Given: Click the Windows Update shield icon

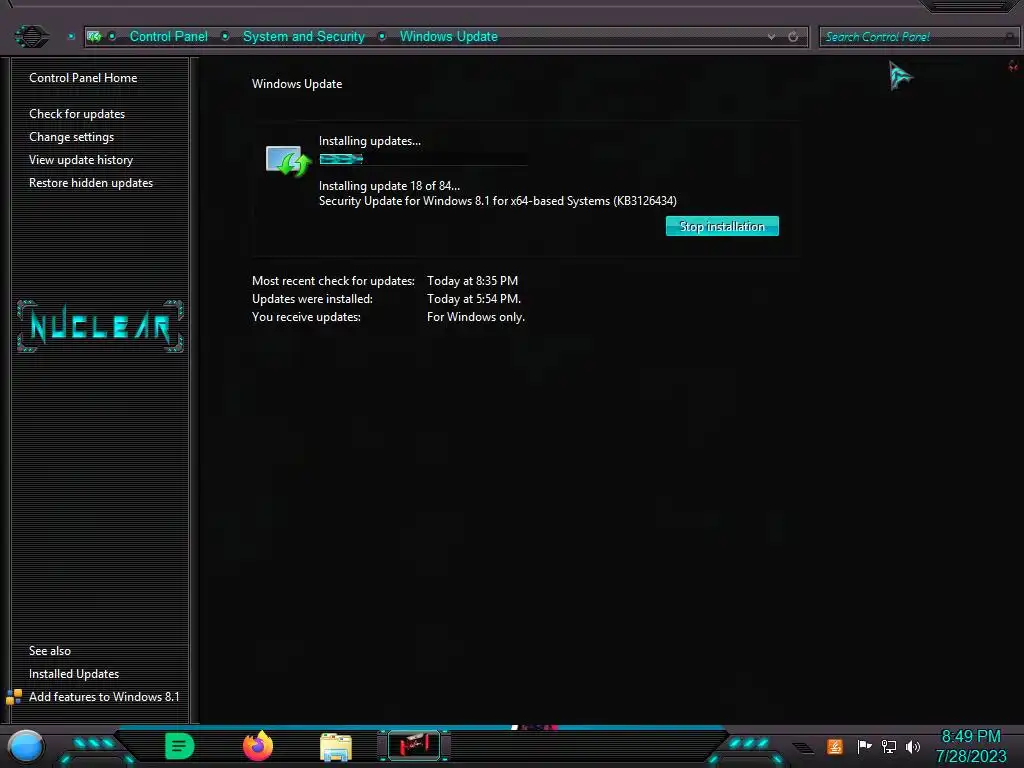Looking at the screenshot, I should (x=288, y=161).
